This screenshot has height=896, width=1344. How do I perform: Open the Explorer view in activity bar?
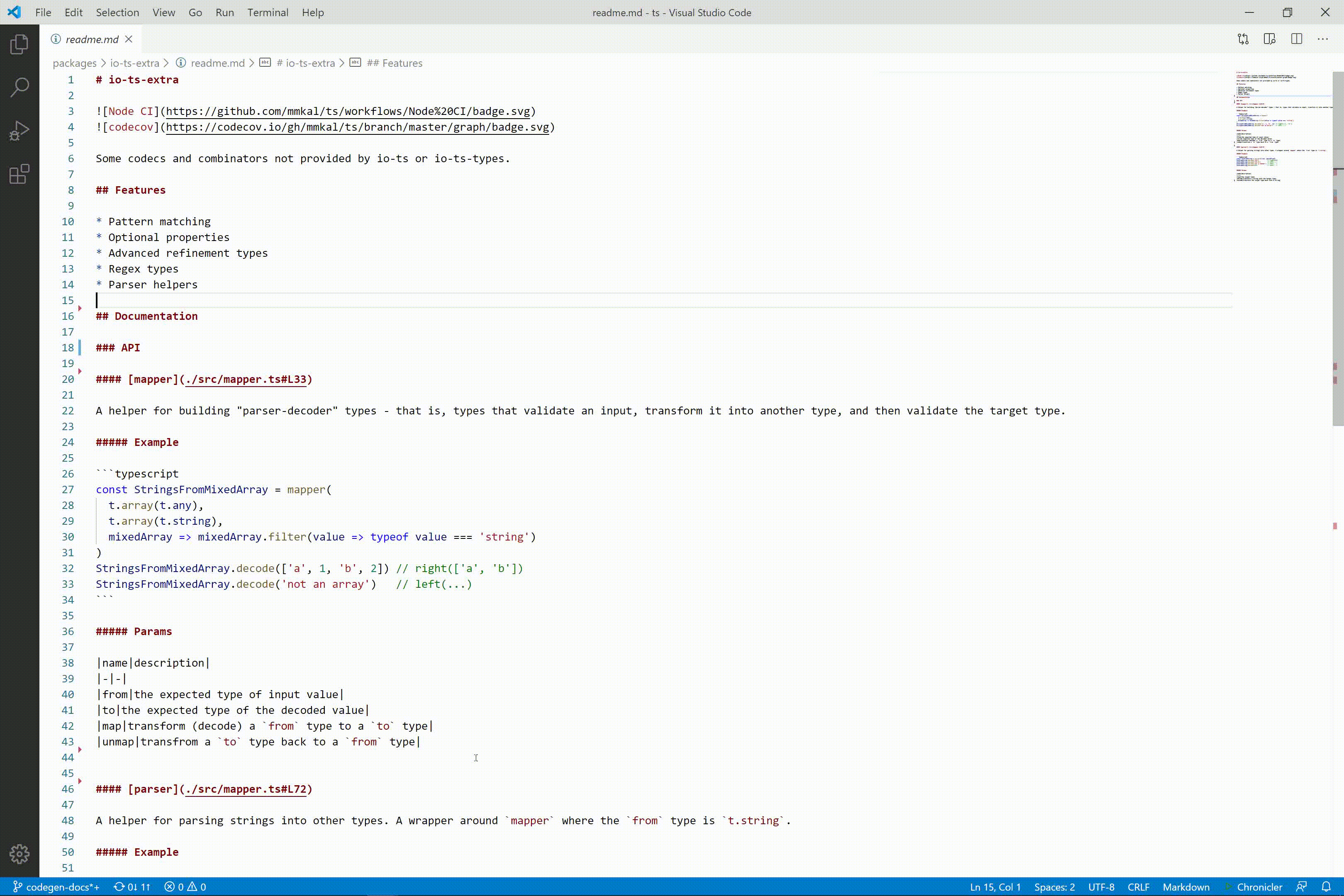[x=19, y=44]
